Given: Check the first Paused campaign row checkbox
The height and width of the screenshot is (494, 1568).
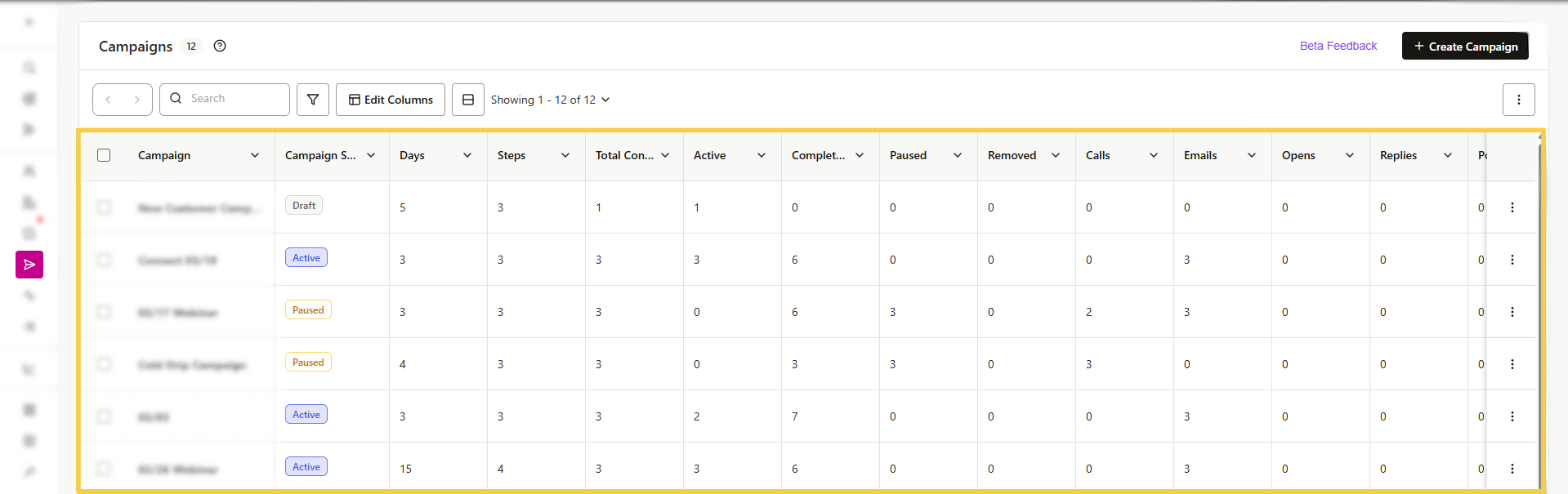Looking at the screenshot, I should pyautogui.click(x=104, y=312).
